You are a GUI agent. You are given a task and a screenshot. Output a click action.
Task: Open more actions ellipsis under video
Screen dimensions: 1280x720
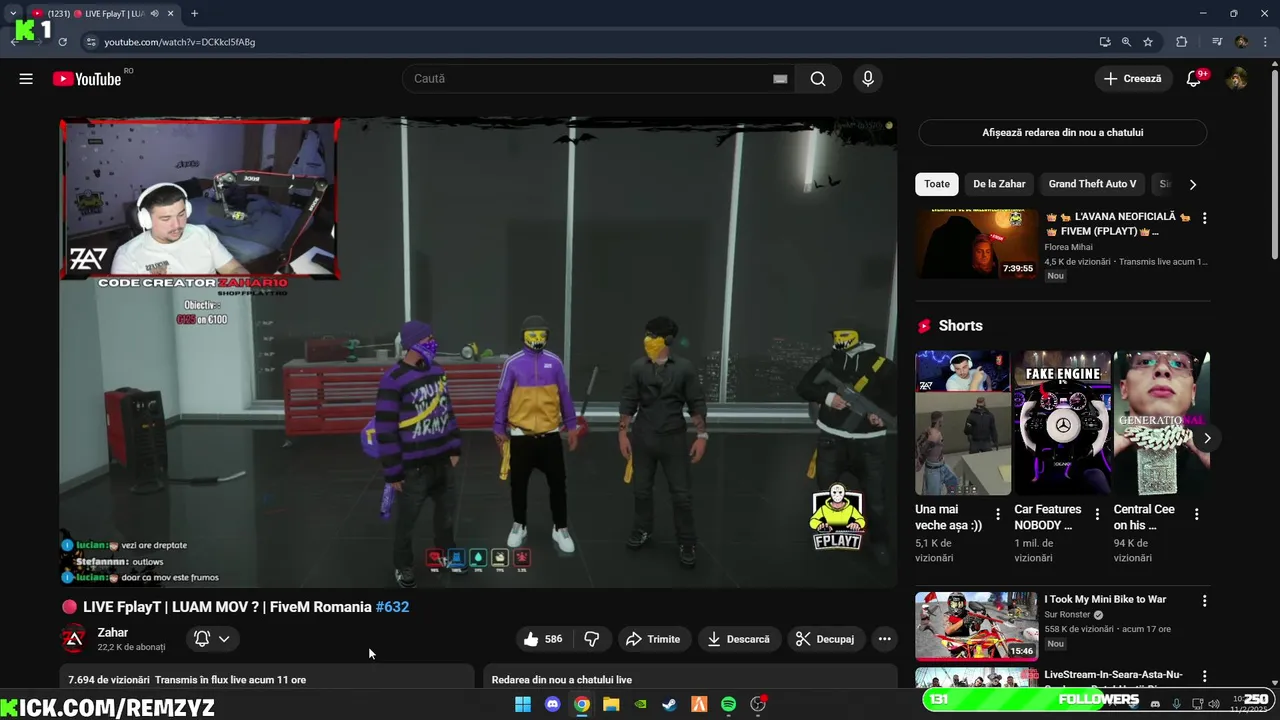pos(884,639)
